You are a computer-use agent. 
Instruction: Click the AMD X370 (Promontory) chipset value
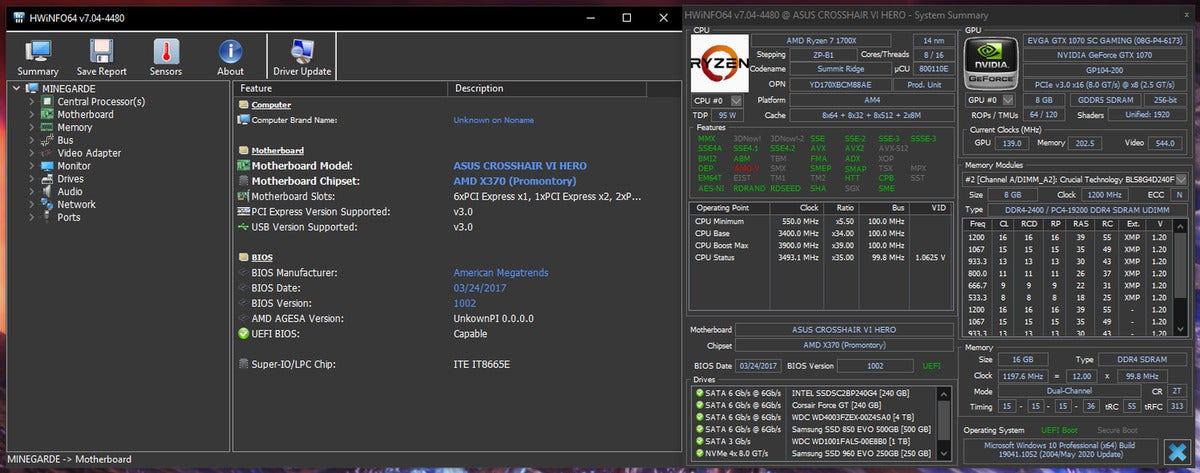515,181
